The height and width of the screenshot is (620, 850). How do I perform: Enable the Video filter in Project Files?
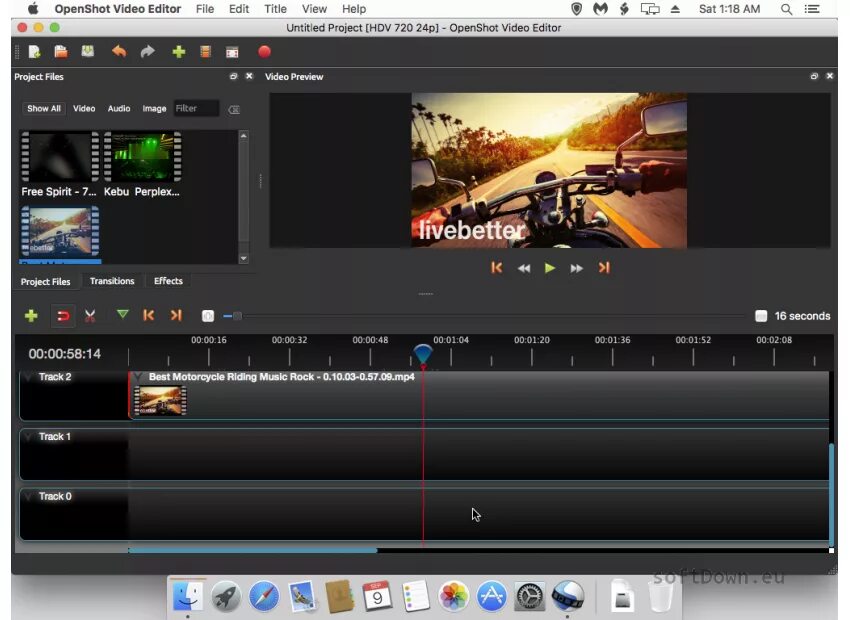[84, 108]
